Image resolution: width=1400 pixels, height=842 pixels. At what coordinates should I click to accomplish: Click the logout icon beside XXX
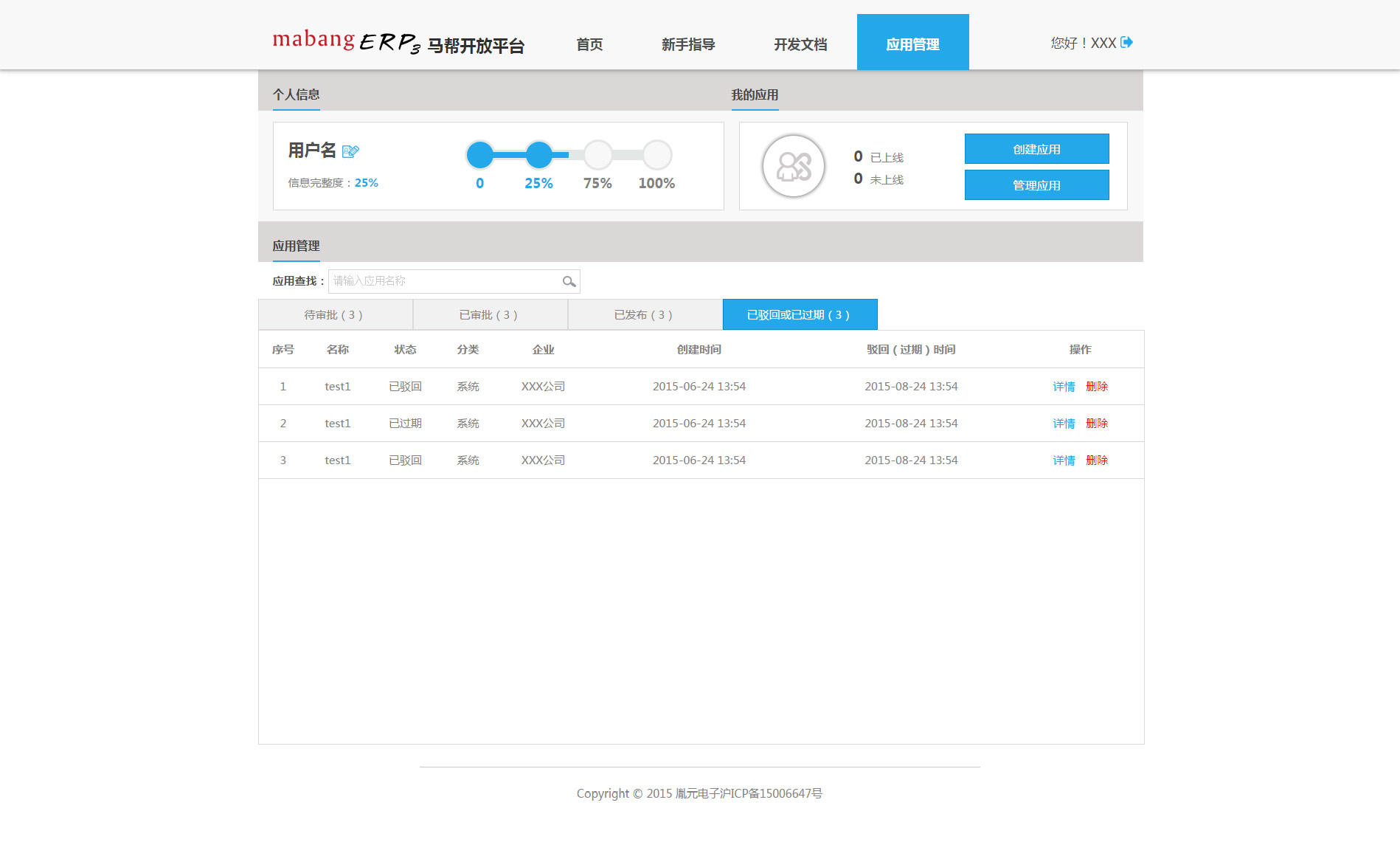[x=1126, y=43]
